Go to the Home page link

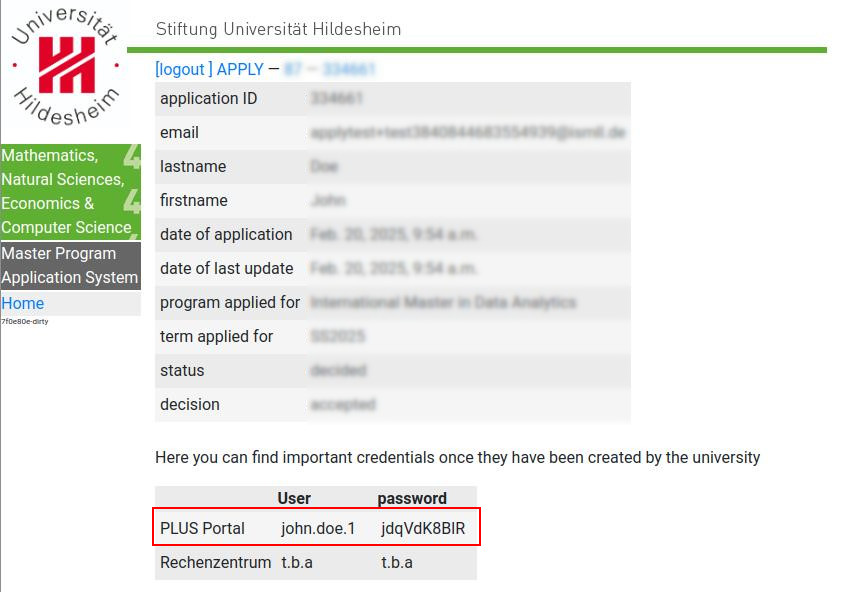22,303
